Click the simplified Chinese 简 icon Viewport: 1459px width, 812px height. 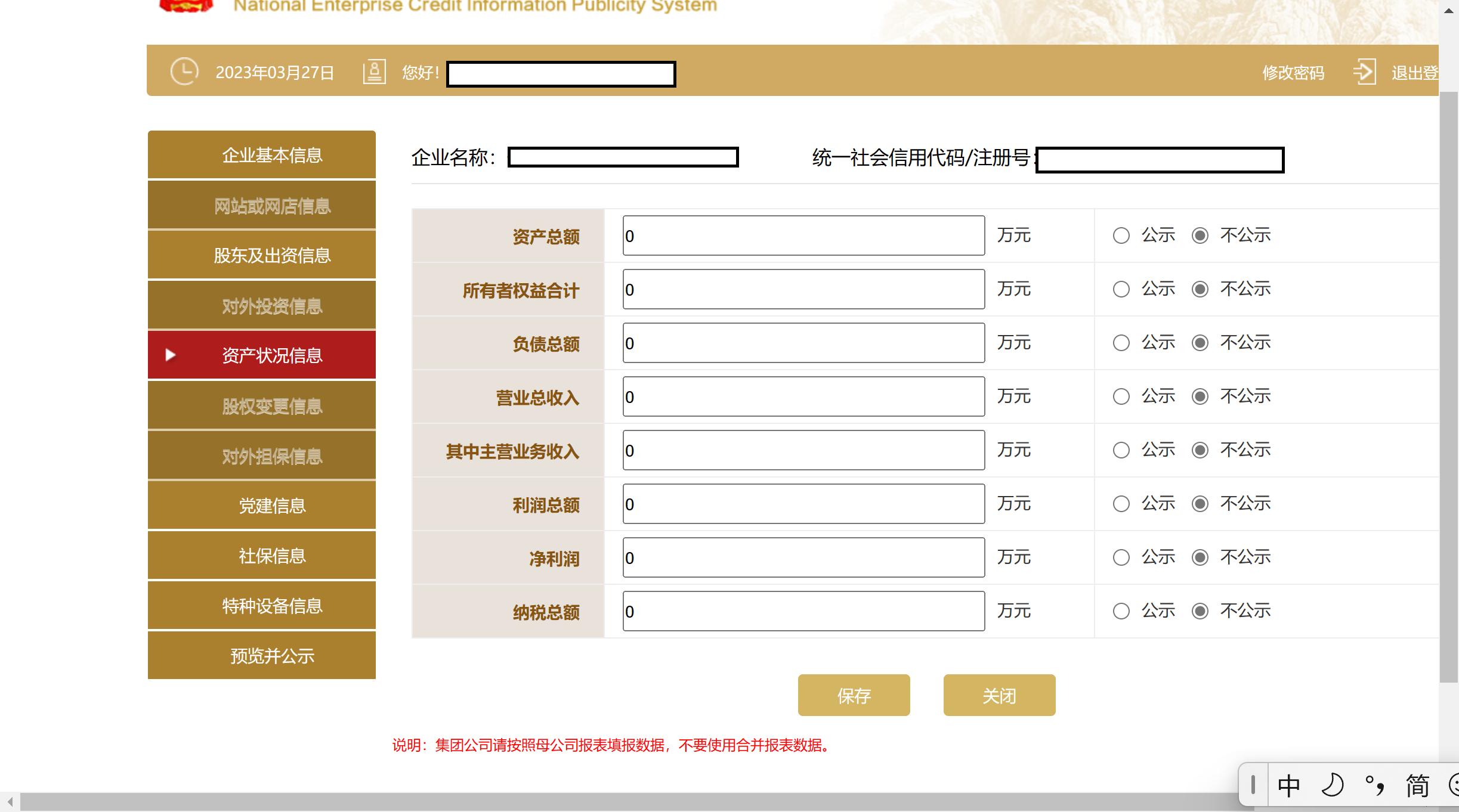(x=1417, y=786)
